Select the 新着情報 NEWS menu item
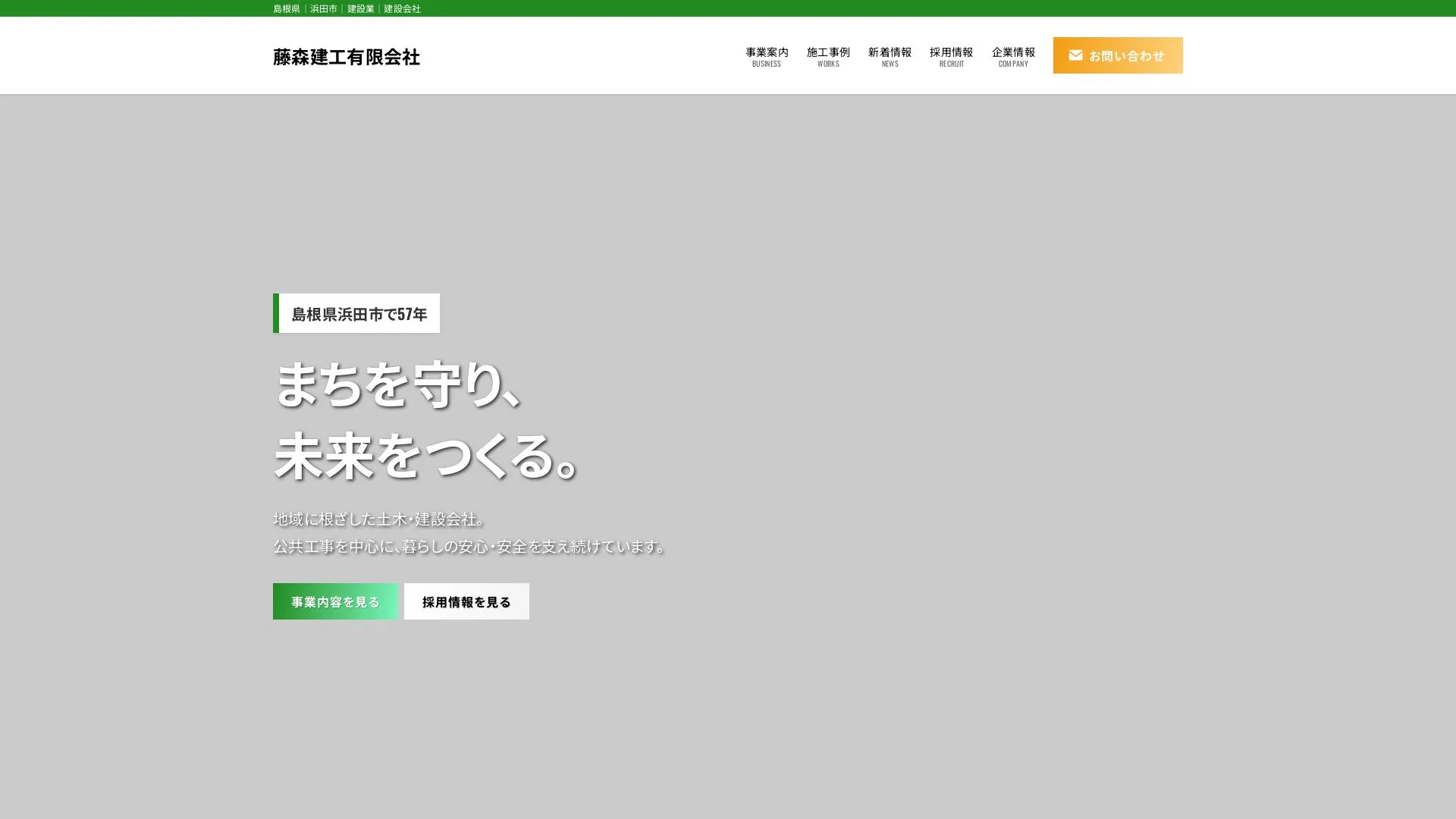The image size is (1456, 819). [890, 57]
